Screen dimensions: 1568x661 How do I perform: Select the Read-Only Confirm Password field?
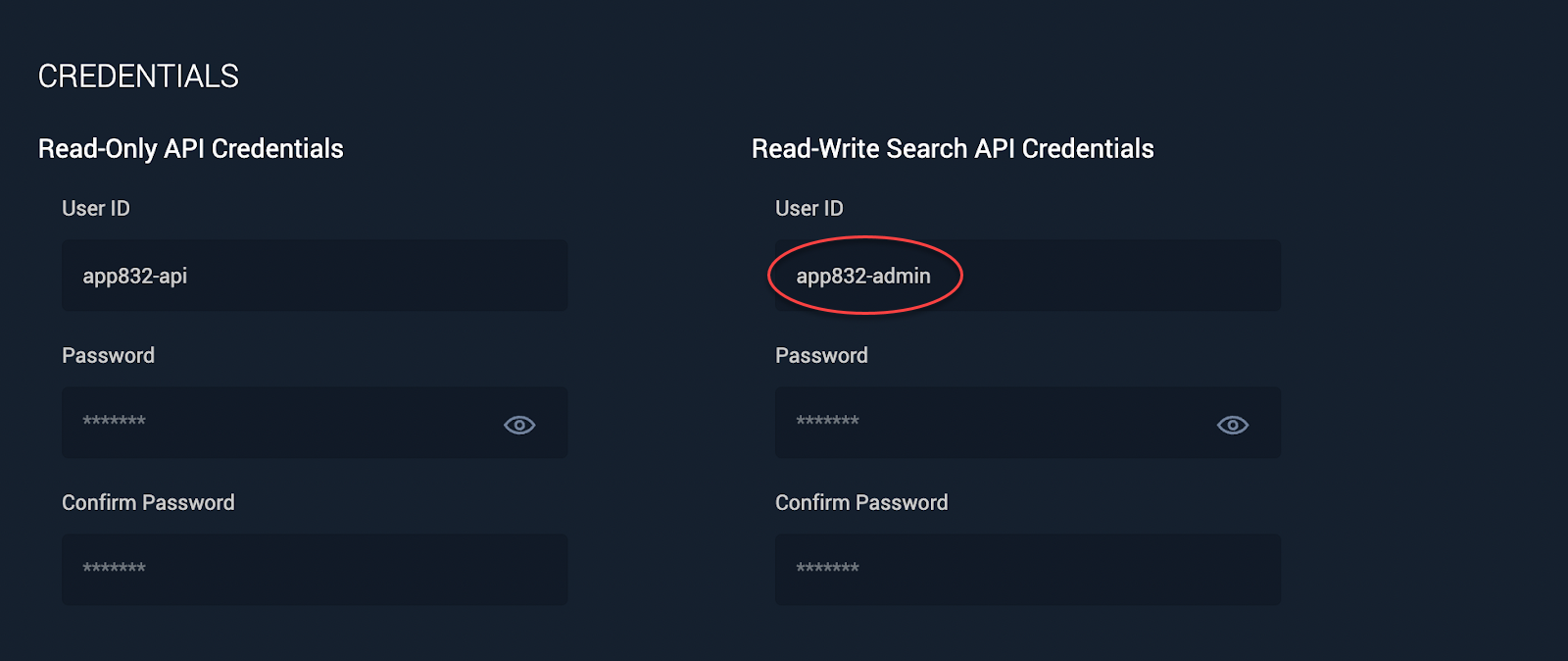315,570
